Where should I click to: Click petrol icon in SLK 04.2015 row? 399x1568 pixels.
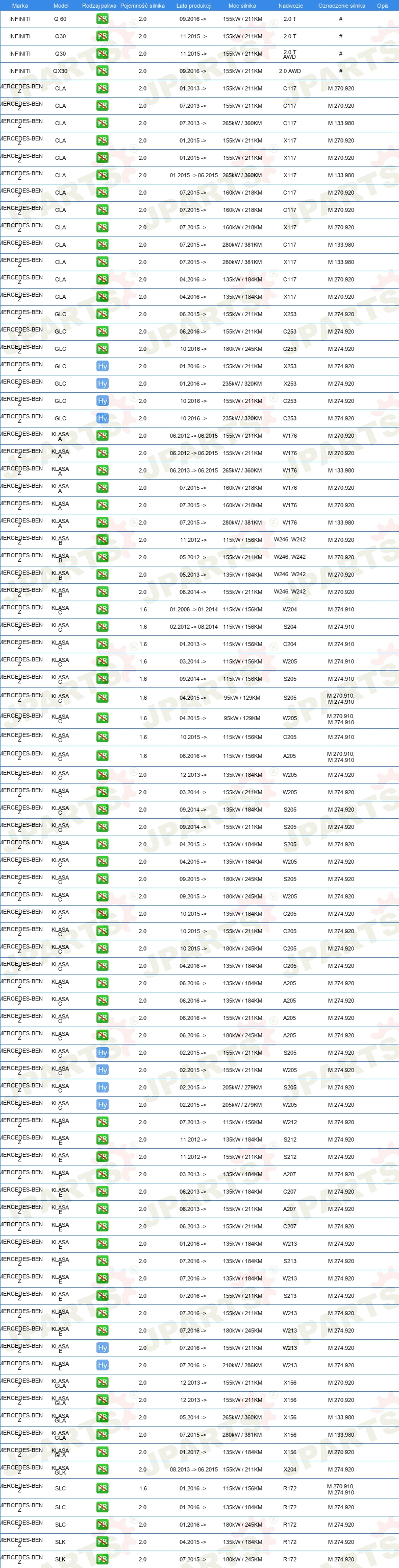click(102, 1542)
